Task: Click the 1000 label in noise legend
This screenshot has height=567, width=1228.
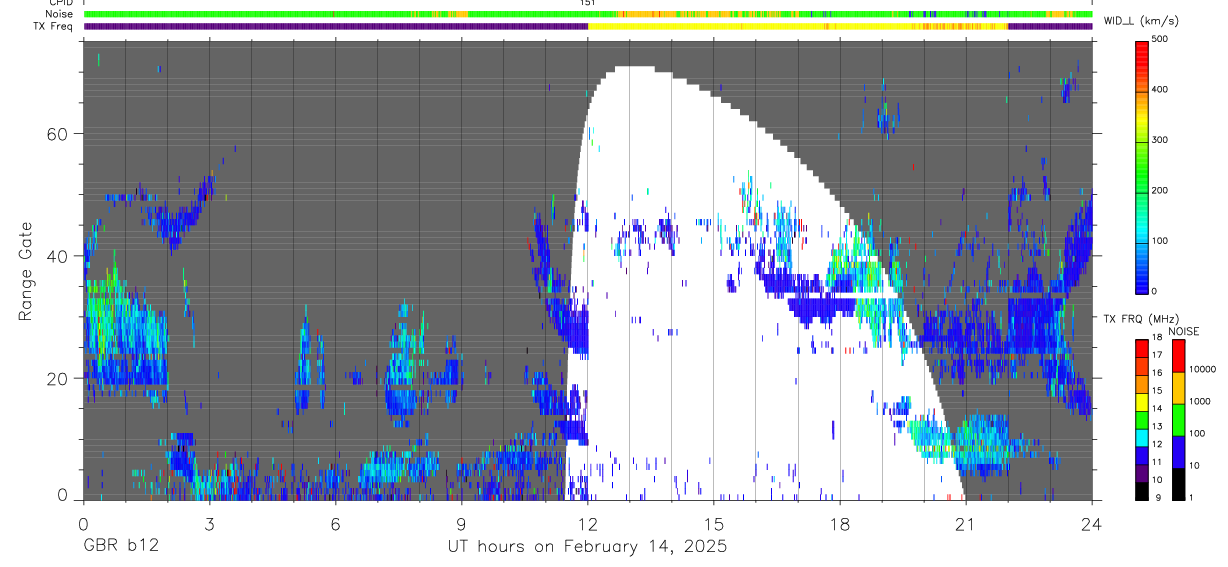Action: [1199, 401]
